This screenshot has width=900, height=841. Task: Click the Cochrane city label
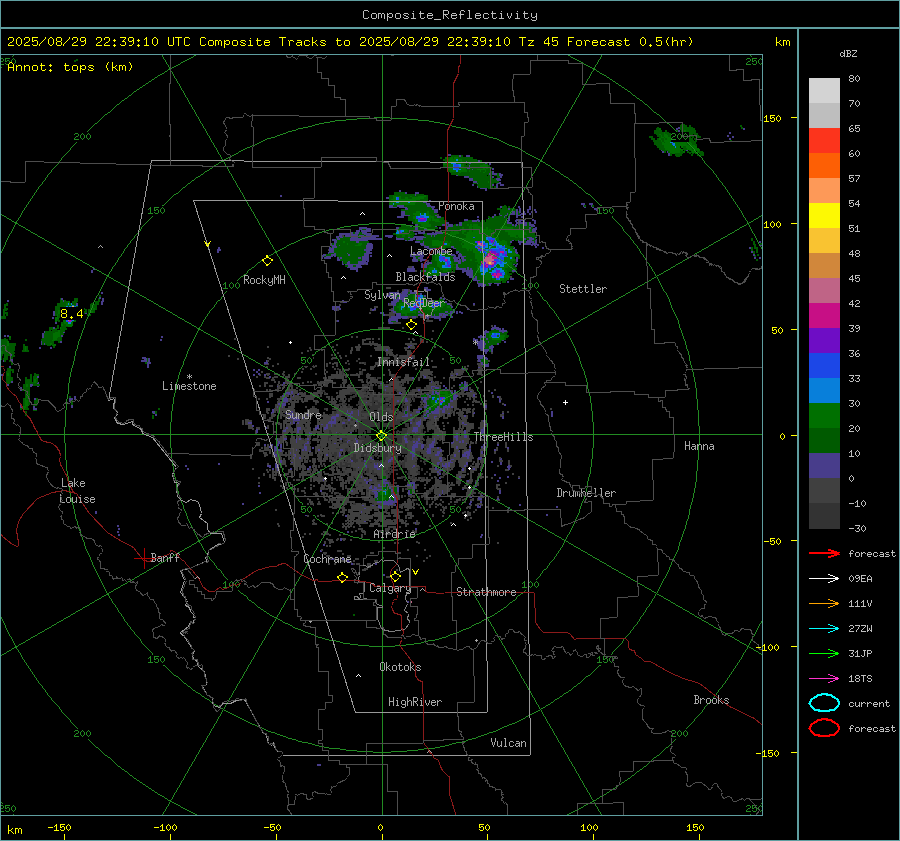(x=327, y=559)
